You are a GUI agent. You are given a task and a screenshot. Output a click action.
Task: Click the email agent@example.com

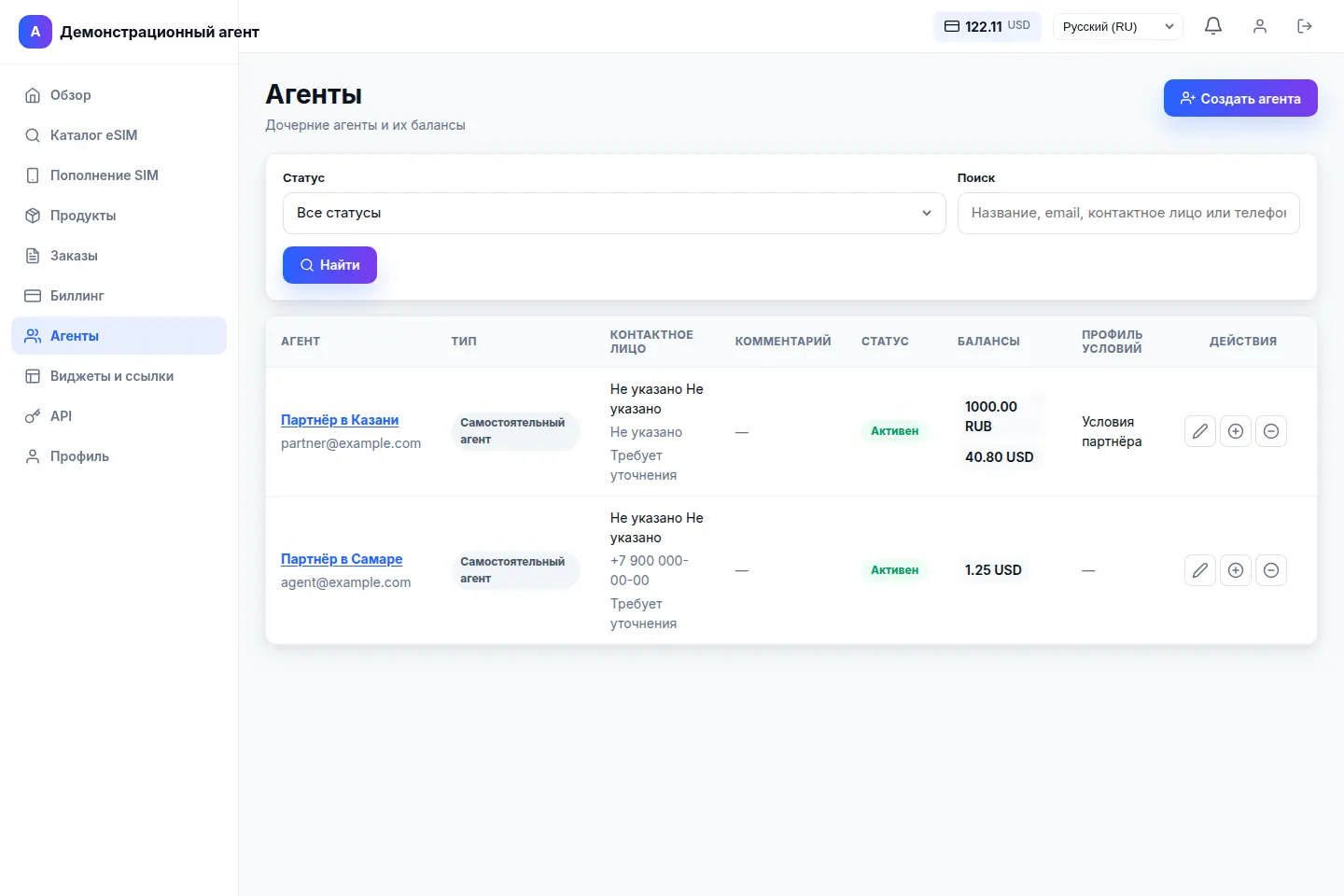(346, 582)
